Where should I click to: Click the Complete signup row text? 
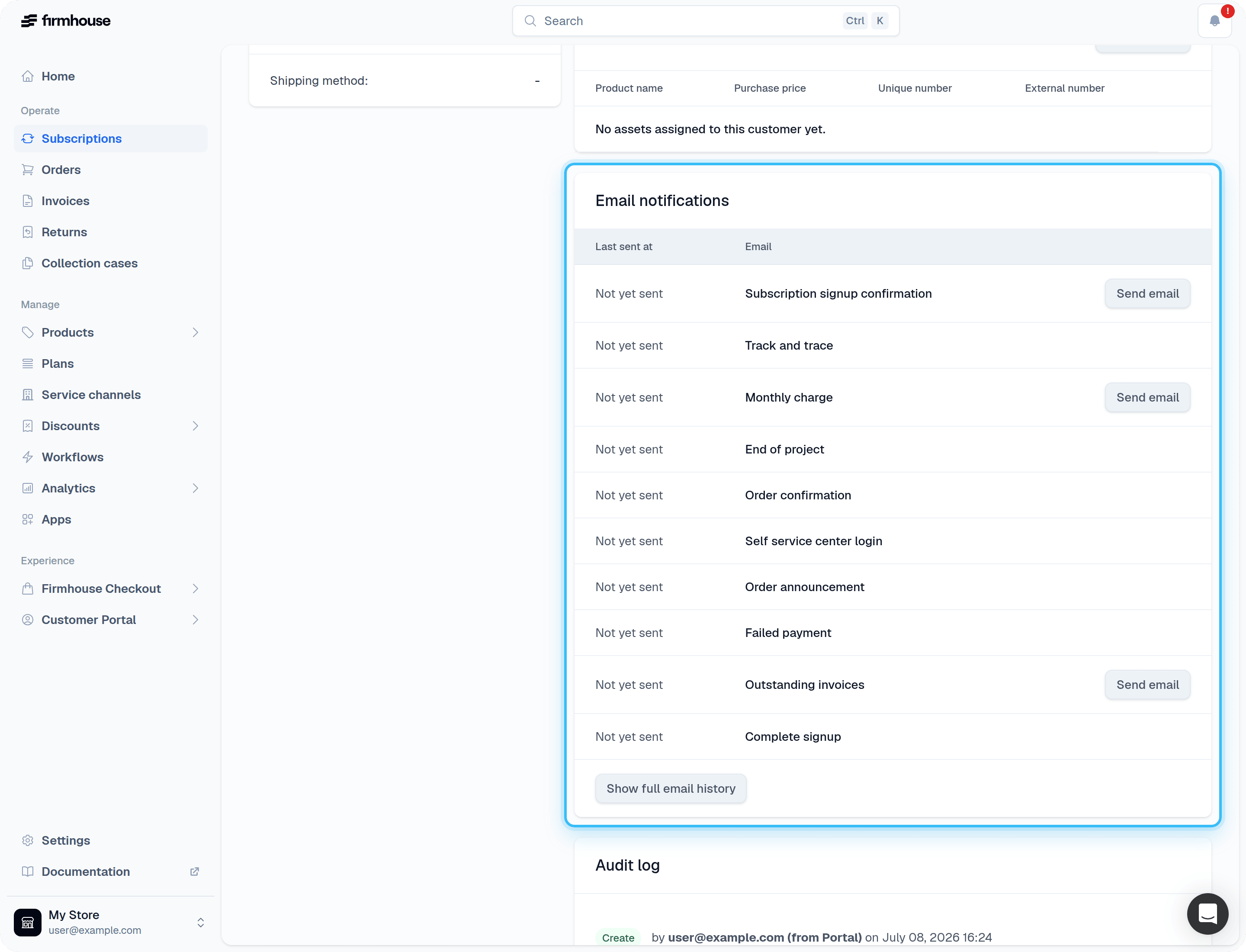pos(793,736)
